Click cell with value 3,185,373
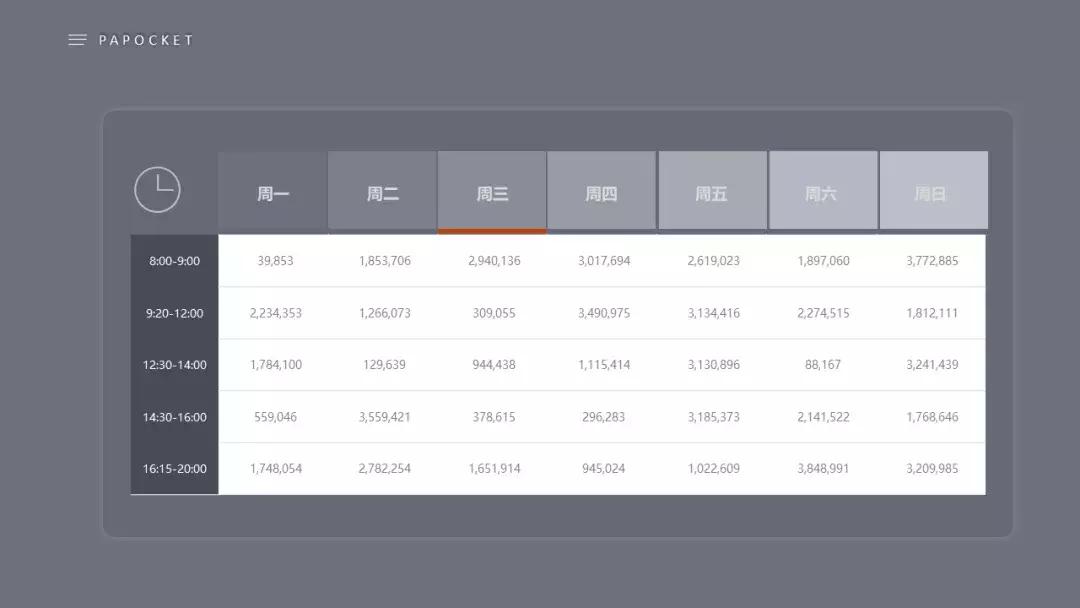 (713, 417)
